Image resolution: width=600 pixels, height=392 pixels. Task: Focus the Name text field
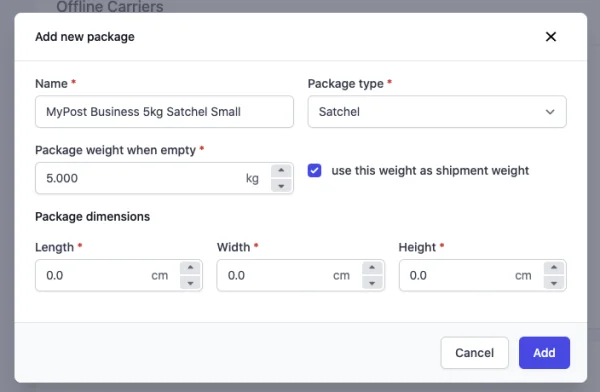pyautogui.click(x=164, y=112)
